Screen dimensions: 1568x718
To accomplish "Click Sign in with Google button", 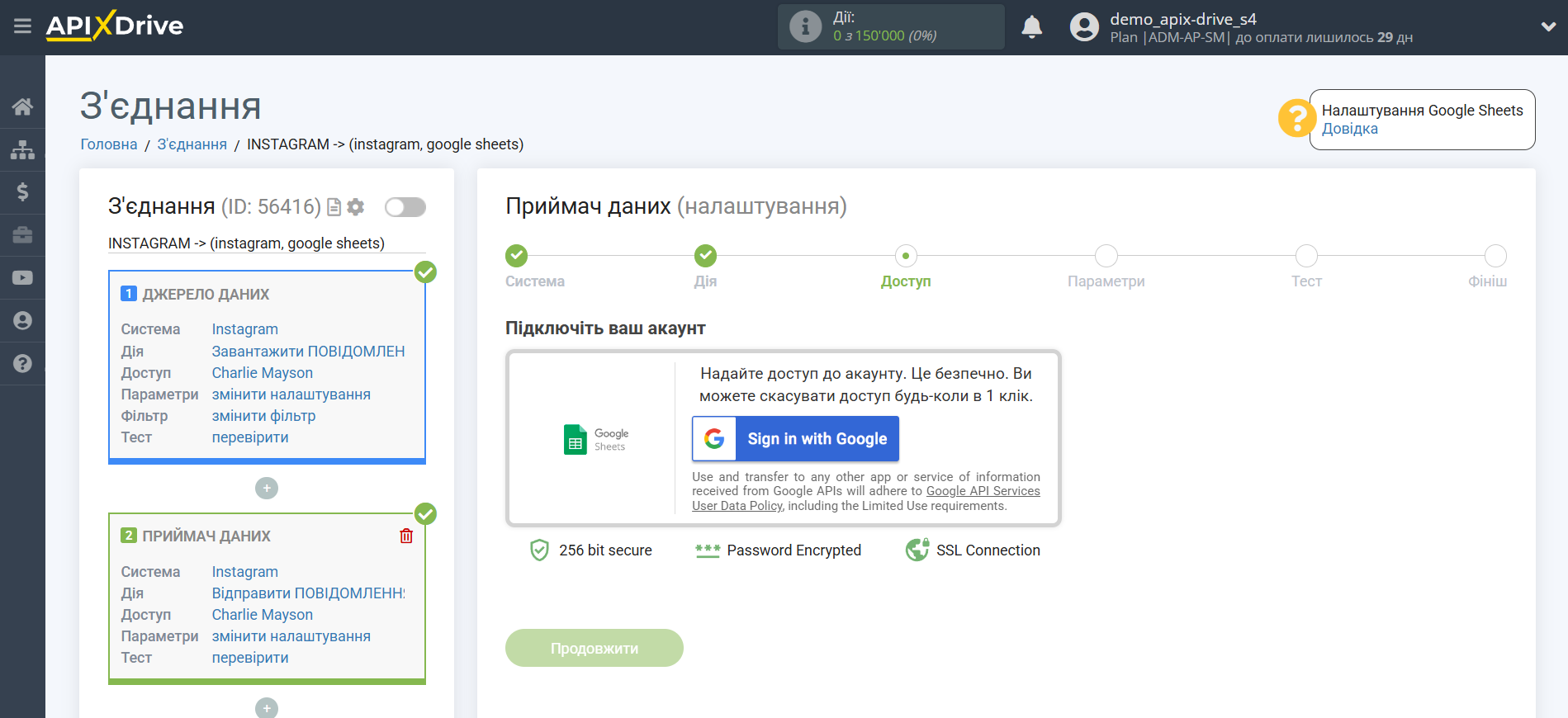I will (795, 439).
